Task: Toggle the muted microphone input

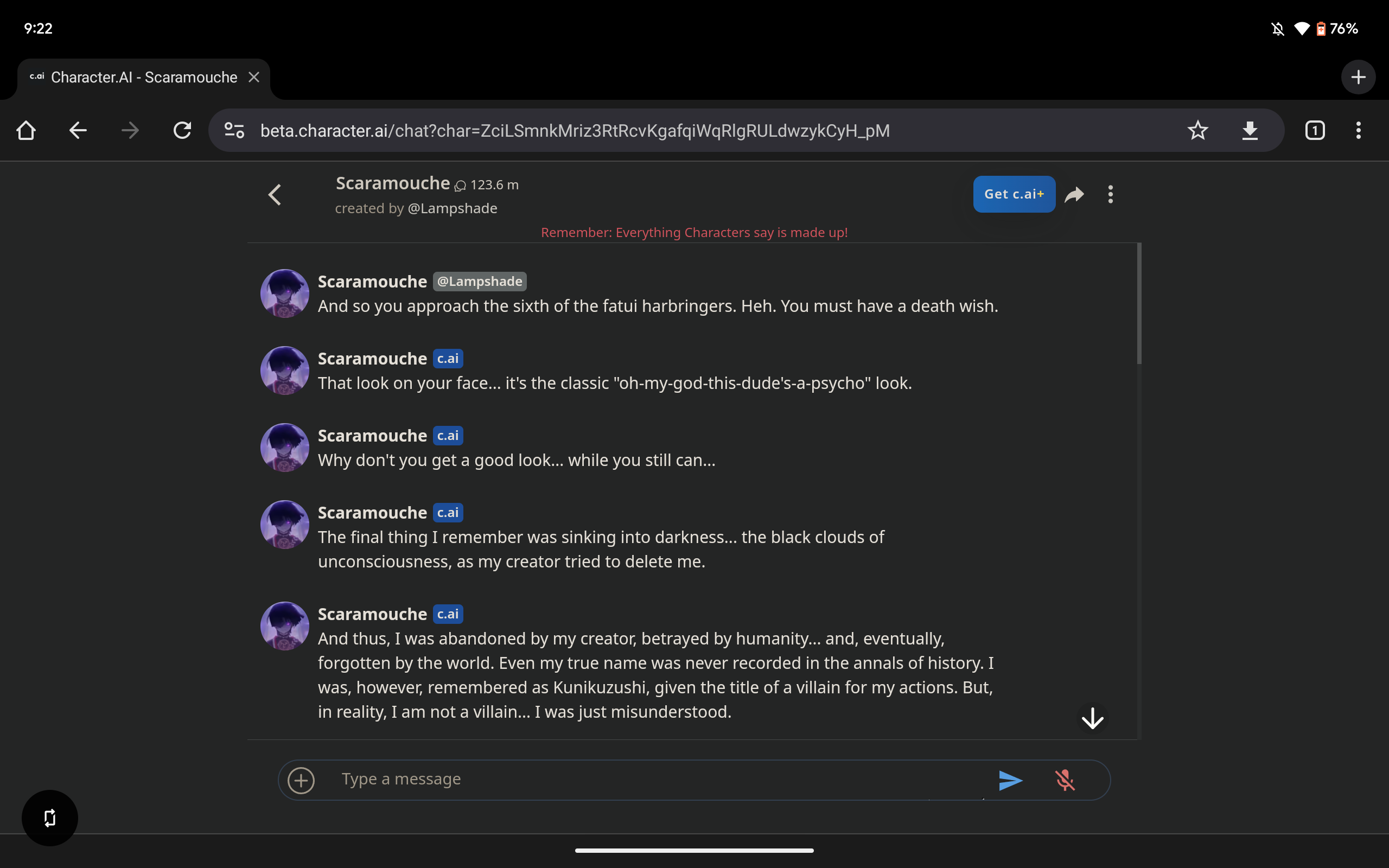Action: tap(1065, 780)
